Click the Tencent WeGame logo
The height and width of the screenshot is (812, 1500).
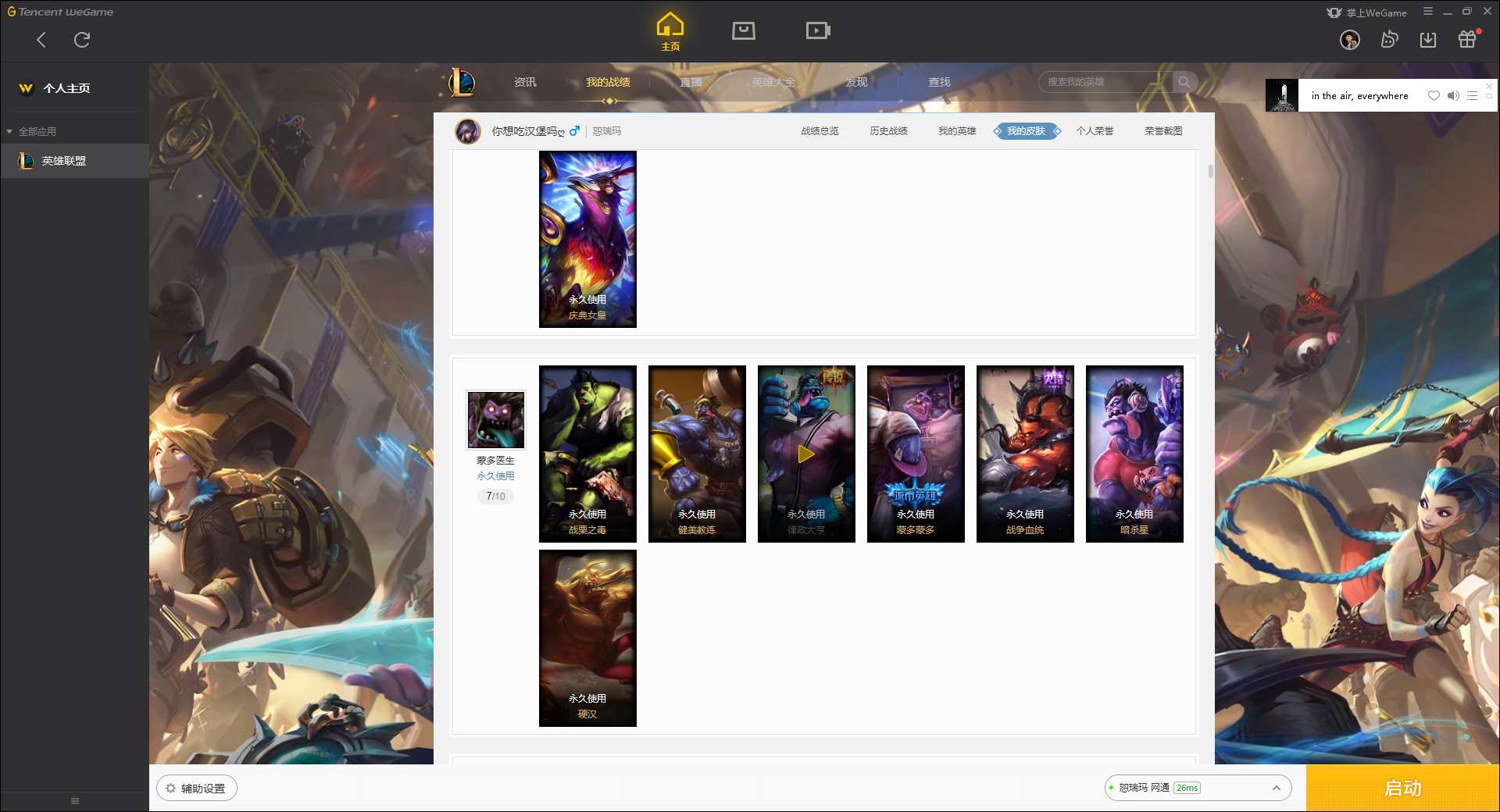coord(60,12)
